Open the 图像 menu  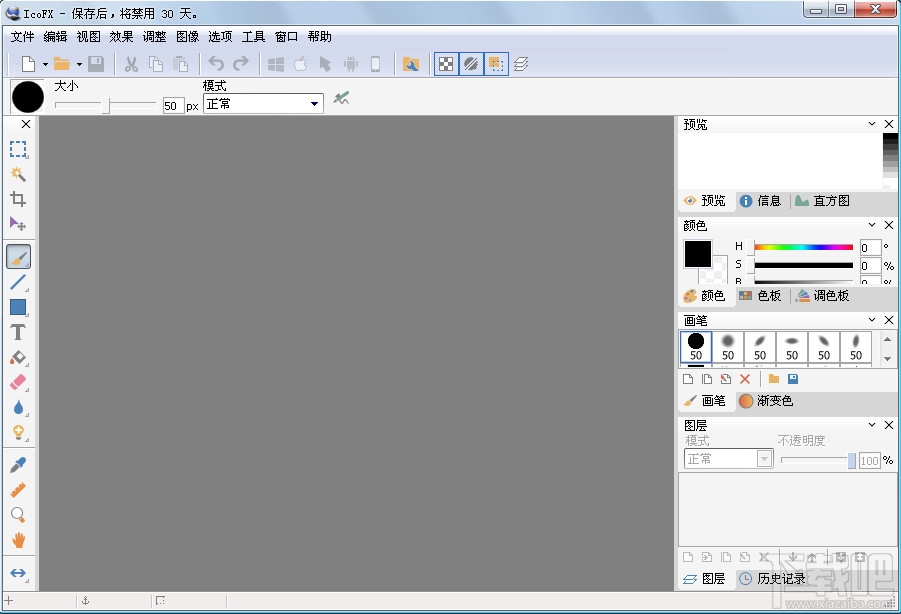pyautogui.click(x=187, y=37)
